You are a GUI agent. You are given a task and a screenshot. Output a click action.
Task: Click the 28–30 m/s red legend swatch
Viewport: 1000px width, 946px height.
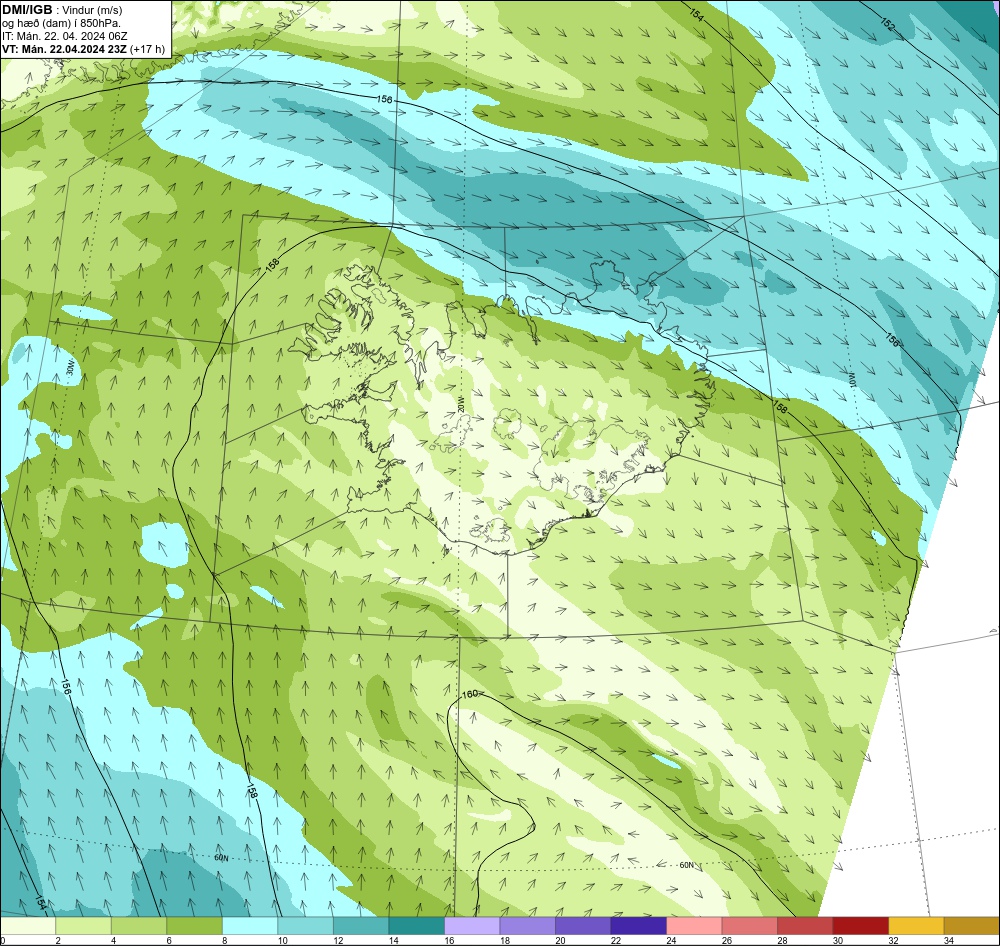[805, 926]
